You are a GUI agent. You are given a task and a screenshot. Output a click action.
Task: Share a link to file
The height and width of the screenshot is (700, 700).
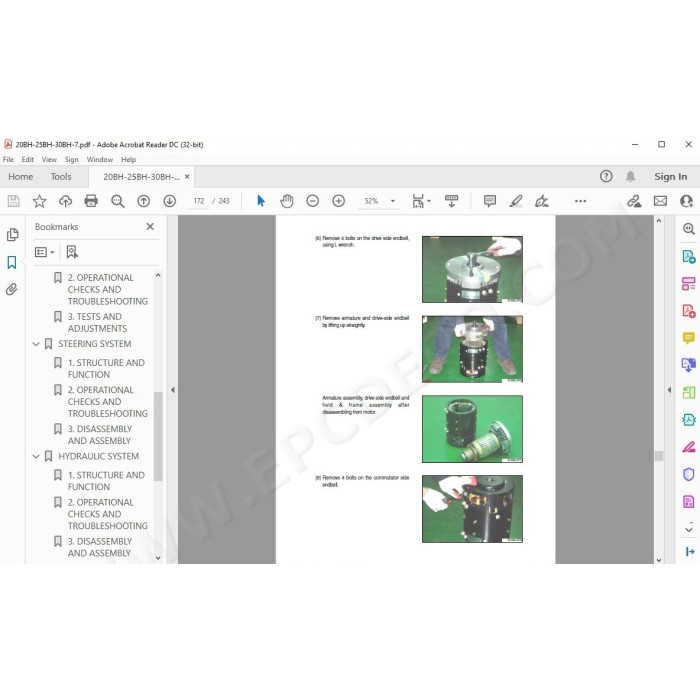(x=634, y=201)
